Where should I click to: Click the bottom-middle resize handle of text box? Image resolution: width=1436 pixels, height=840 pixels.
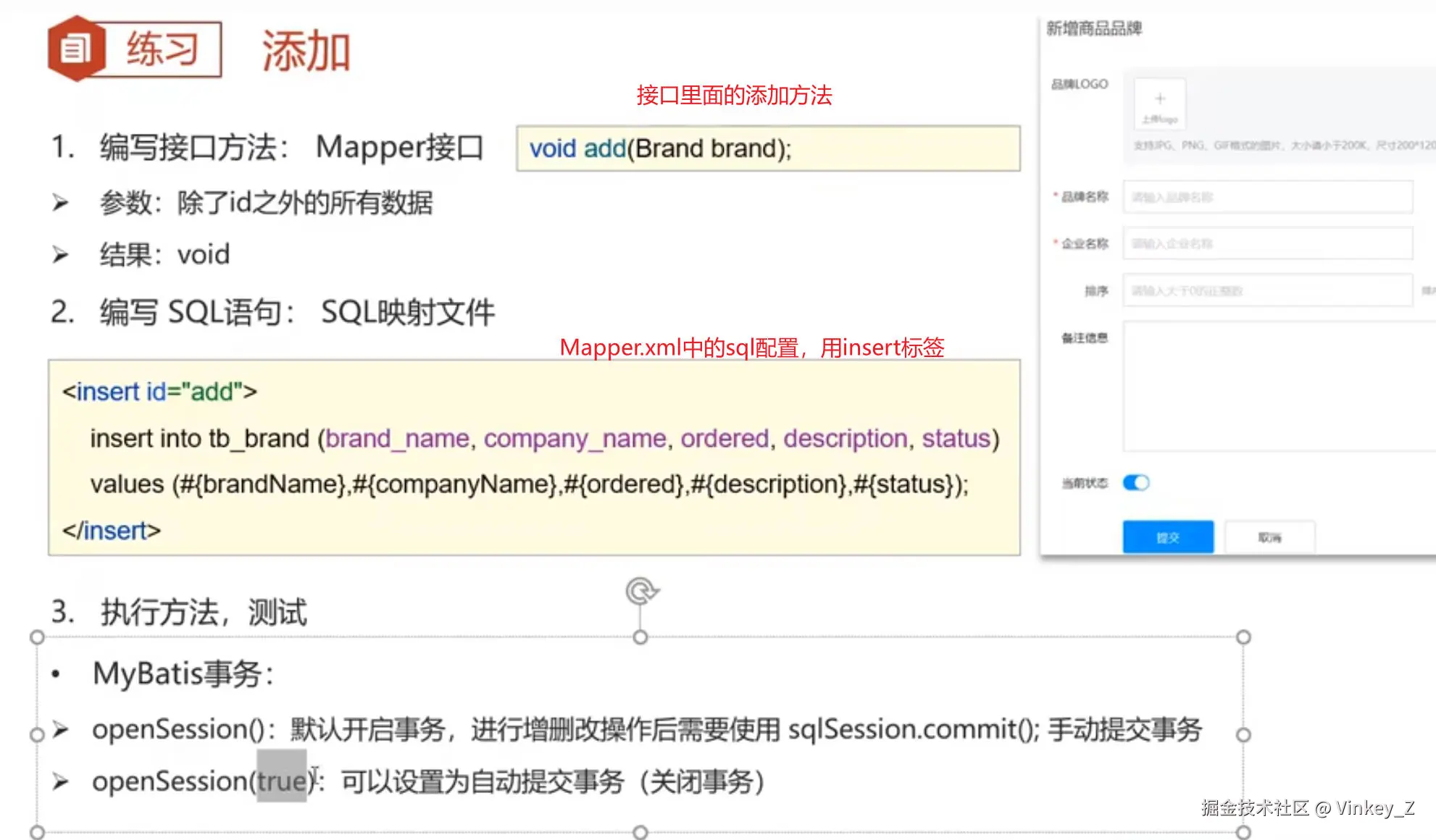[640, 832]
